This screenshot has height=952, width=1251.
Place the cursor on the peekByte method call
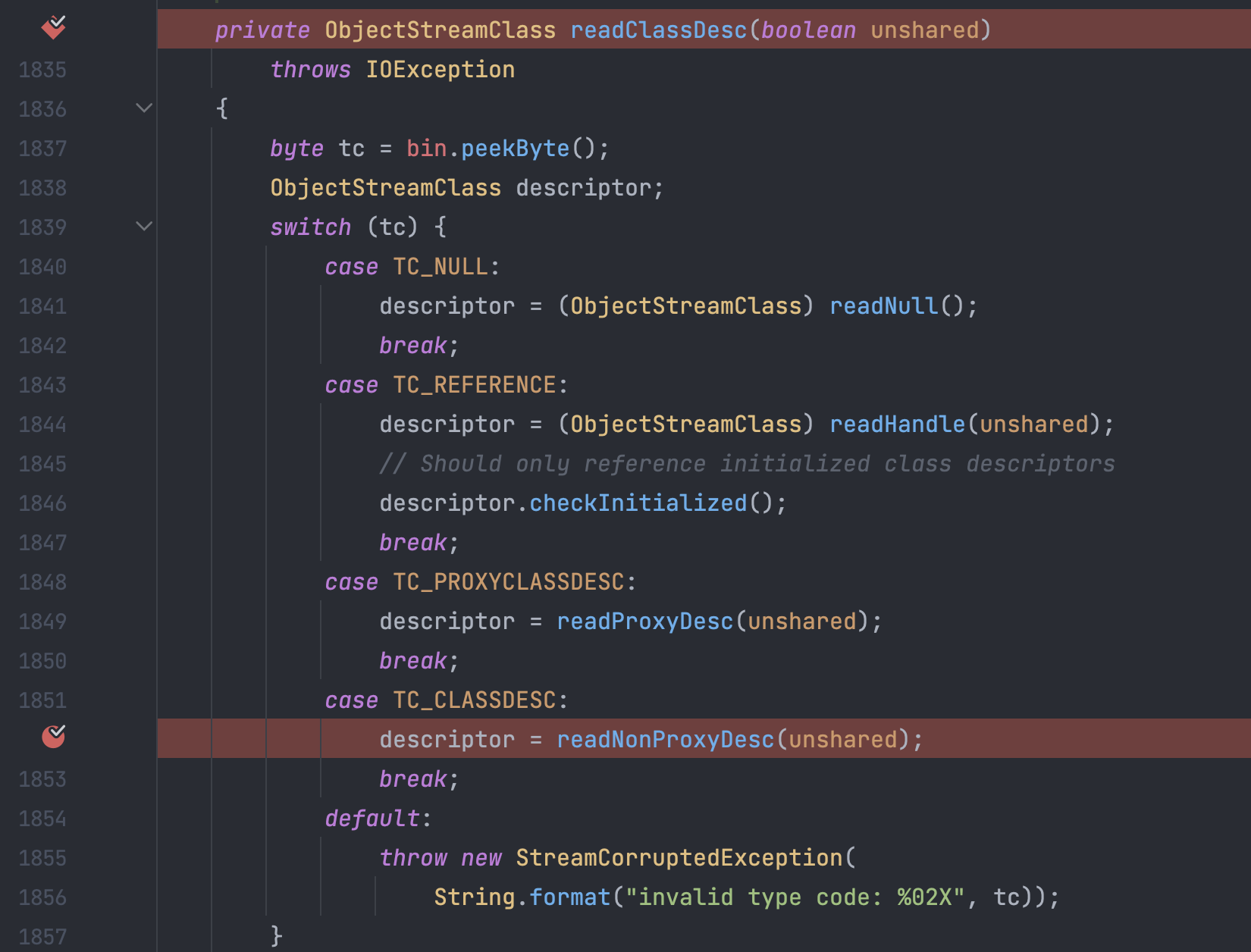click(x=515, y=149)
